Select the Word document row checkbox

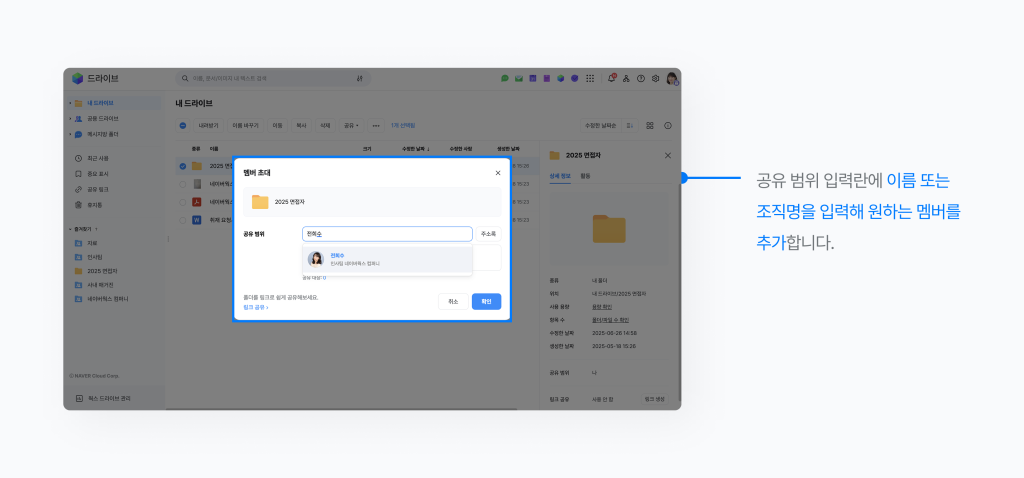click(x=182, y=219)
